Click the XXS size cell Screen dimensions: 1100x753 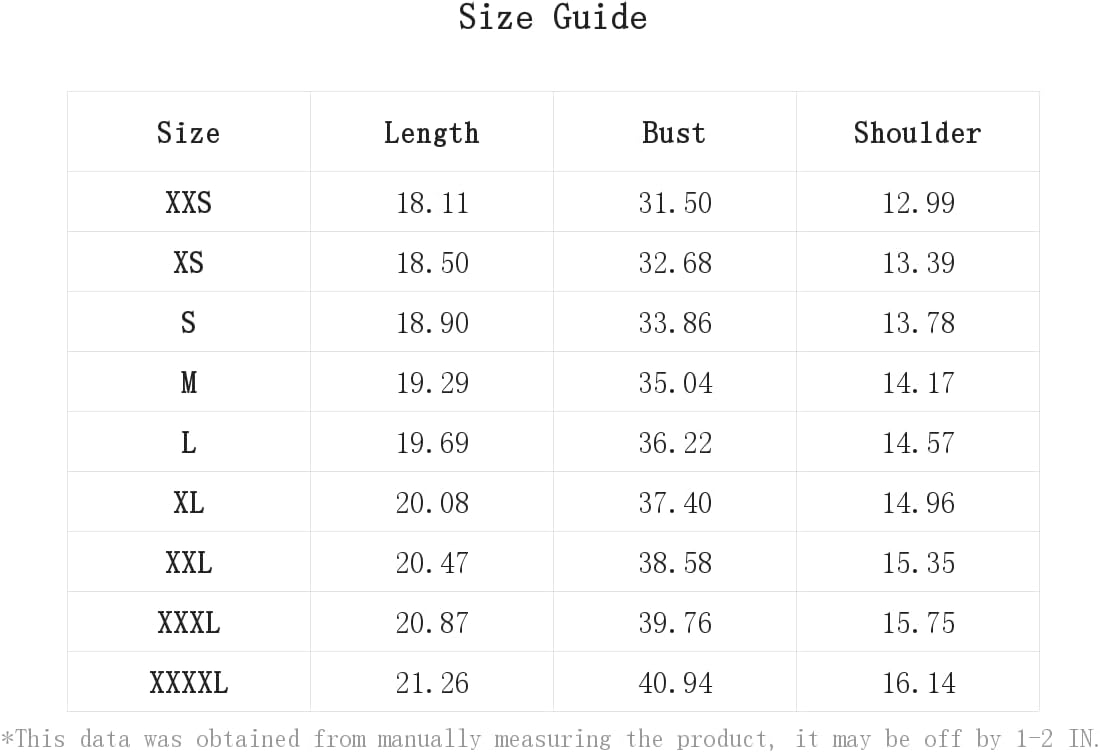(x=189, y=203)
